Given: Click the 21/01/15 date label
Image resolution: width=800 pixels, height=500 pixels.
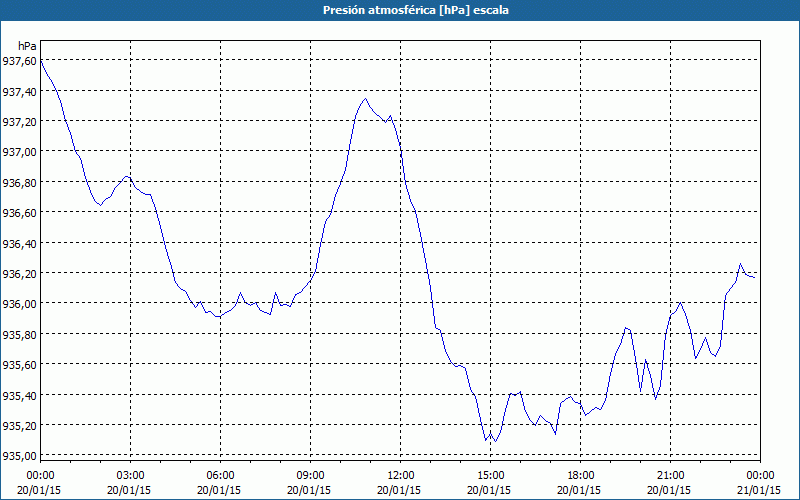Looking at the screenshot, I should pyautogui.click(x=760, y=490).
